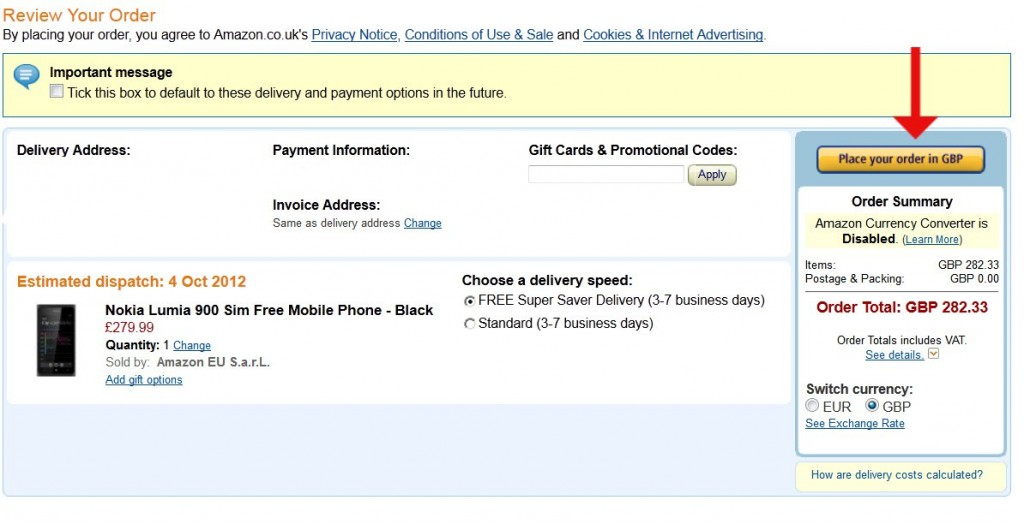1024x524 pixels.
Task: Open the Privacy Notice link
Action: tap(354, 35)
